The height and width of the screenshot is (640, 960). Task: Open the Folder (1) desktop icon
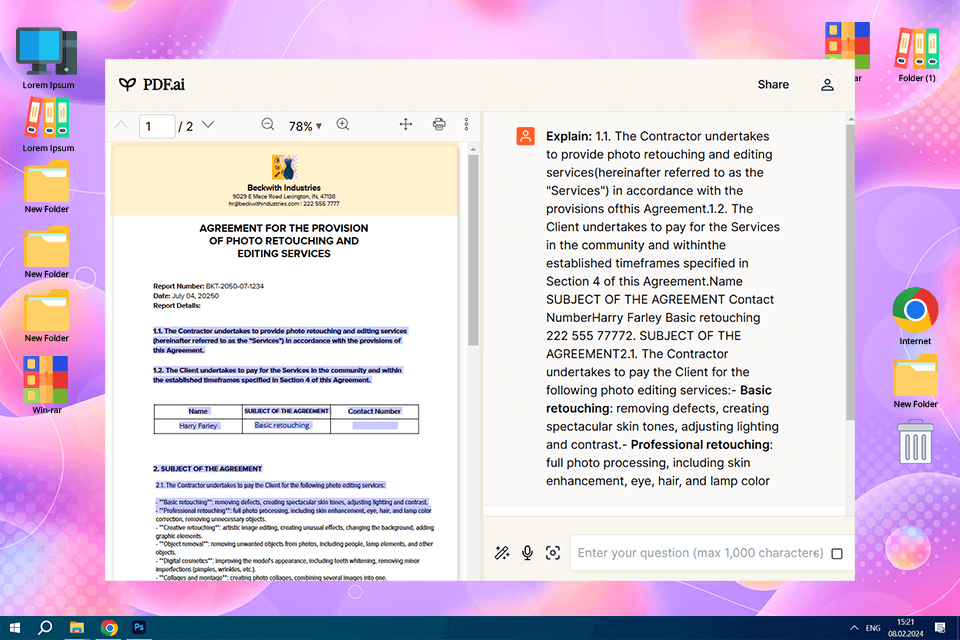tap(917, 55)
